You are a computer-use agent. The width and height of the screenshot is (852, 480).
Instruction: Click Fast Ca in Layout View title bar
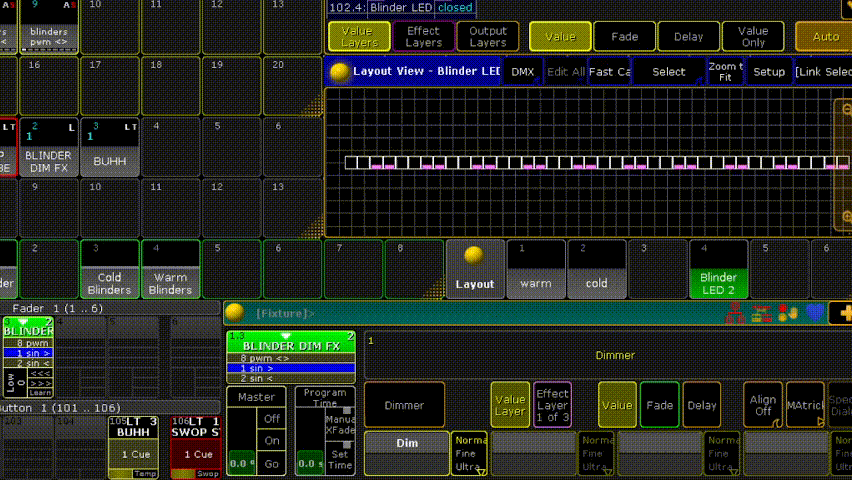pos(609,72)
